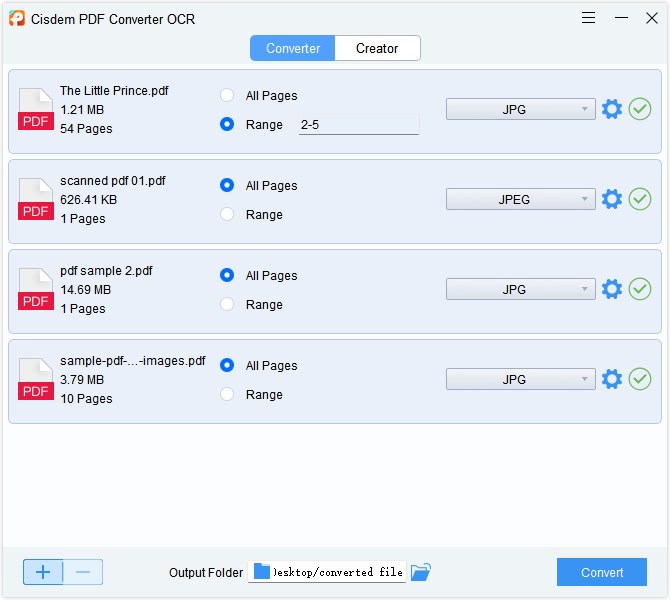
Task: Click the 1.21 MB size text
Action: coord(82,110)
